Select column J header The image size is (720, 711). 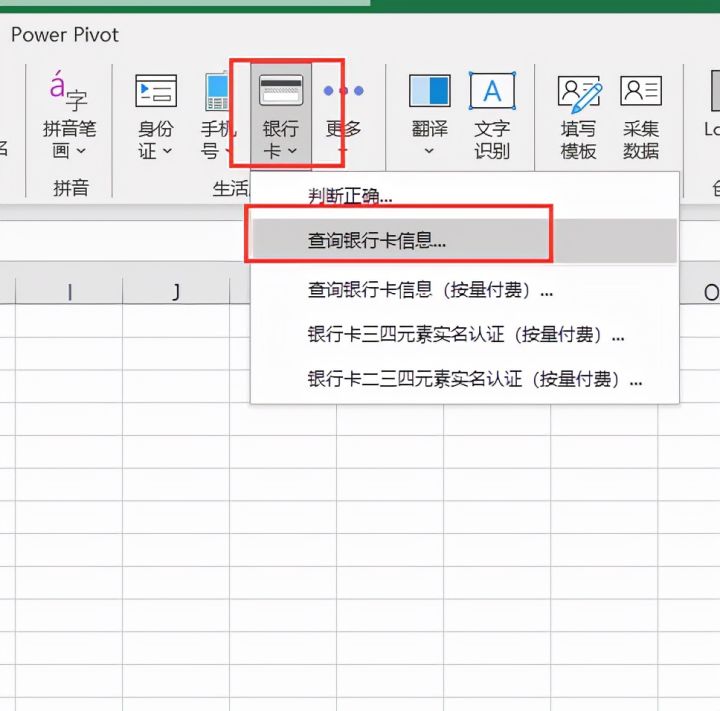pos(176,292)
